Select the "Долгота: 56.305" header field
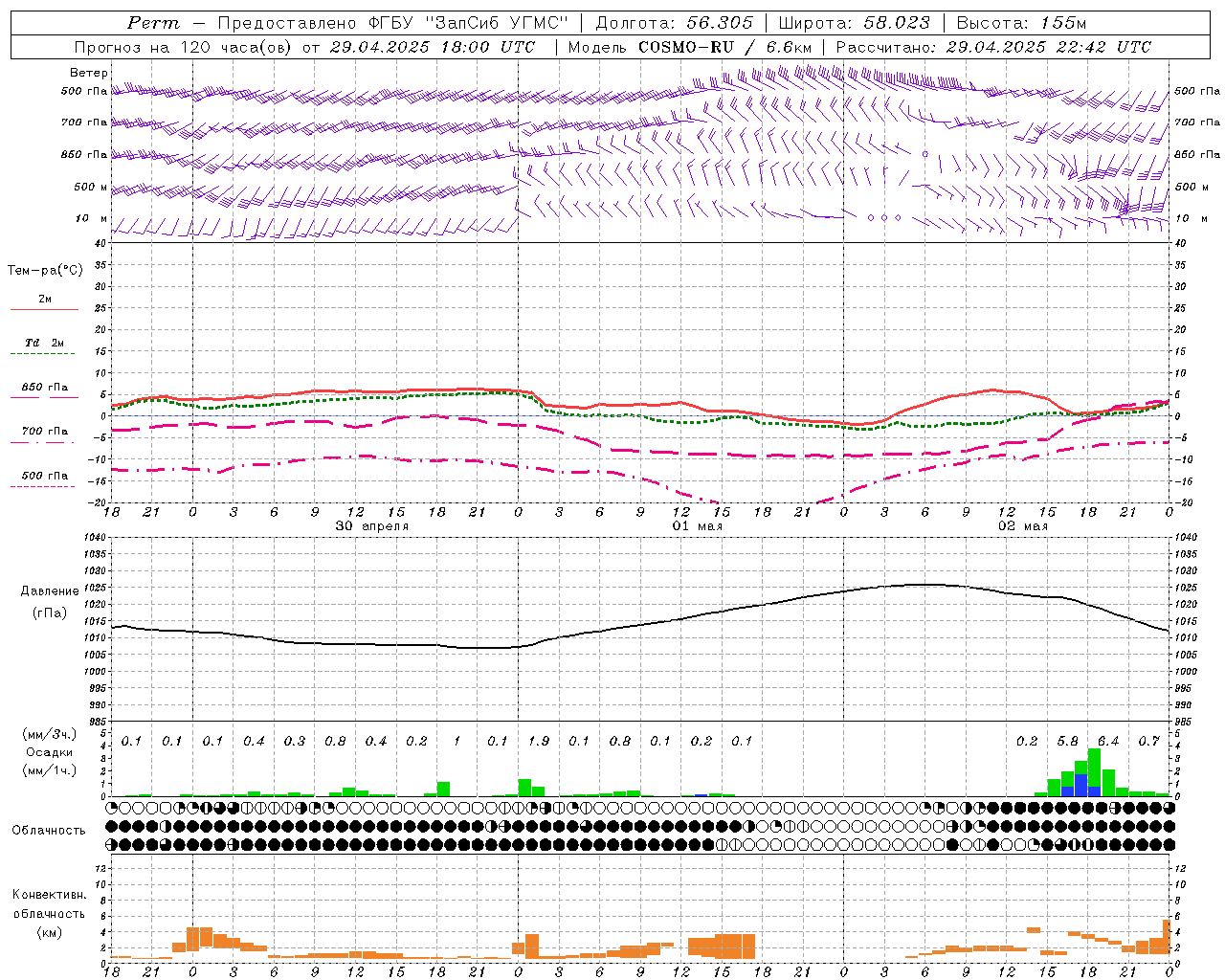The image size is (1225, 980). pos(675,23)
